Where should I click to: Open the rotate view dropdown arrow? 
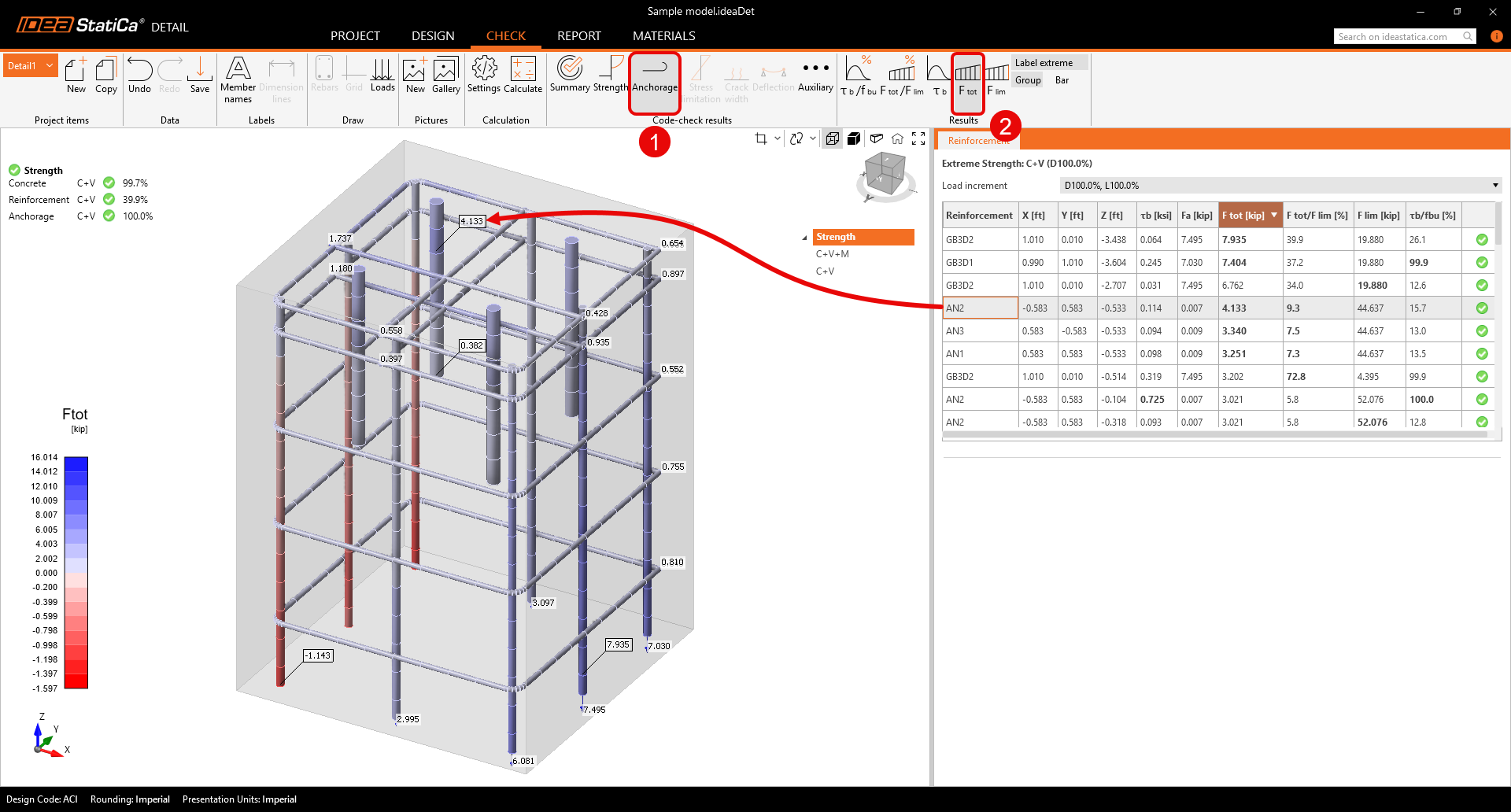pyautogui.click(x=813, y=138)
